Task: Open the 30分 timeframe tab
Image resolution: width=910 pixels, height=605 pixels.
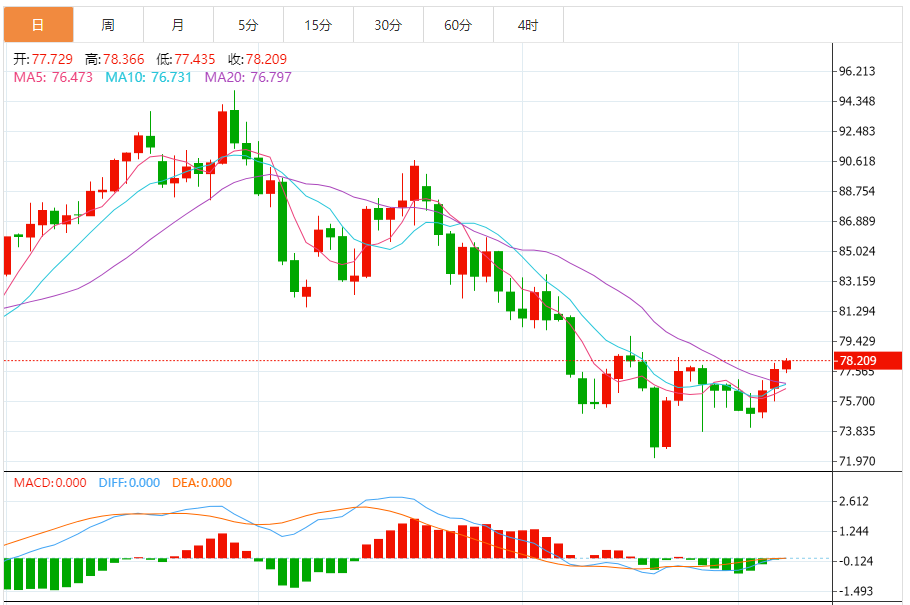Action: tap(388, 25)
